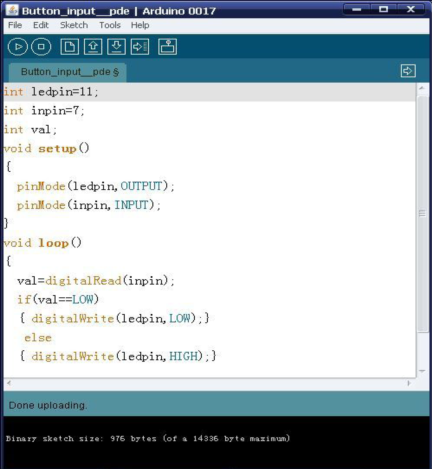Click 'pinMode(ledpin,OUTPUT);' line
The height and width of the screenshot is (469, 433).
click(x=96, y=186)
